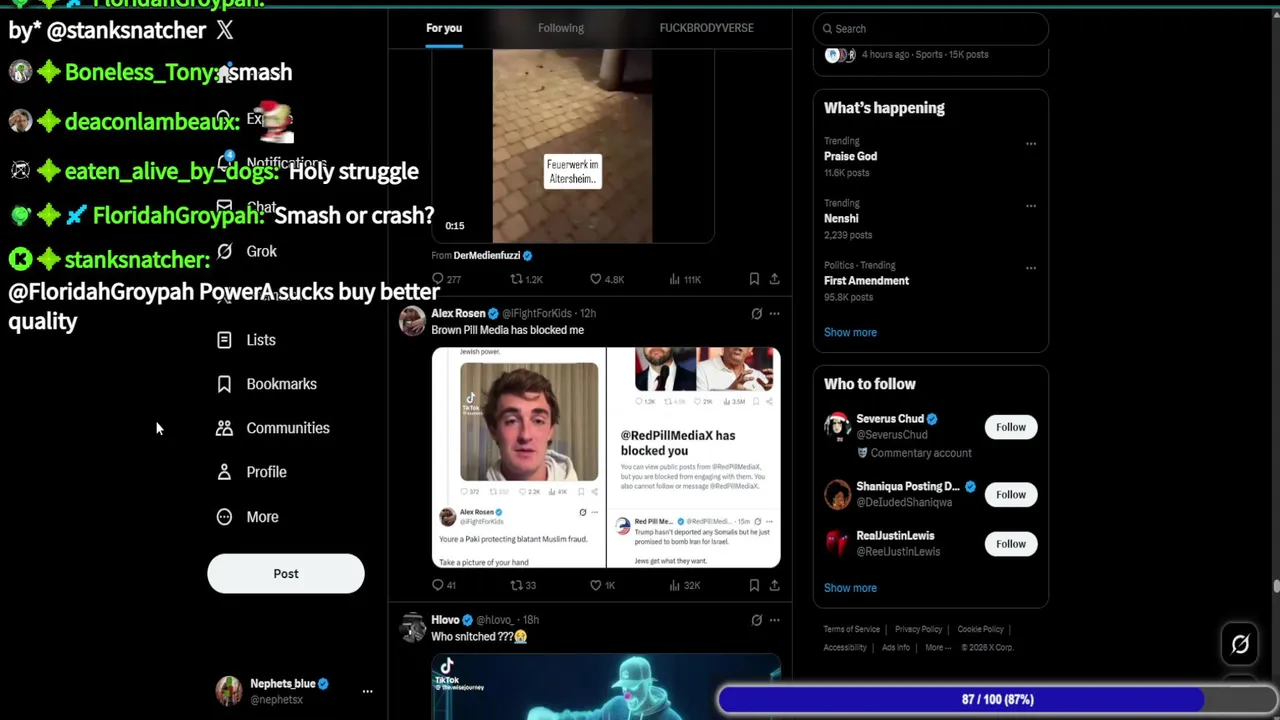Share the DerMedienfuzzi video post
The width and height of the screenshot is (1280, 720).
[774, 280]
